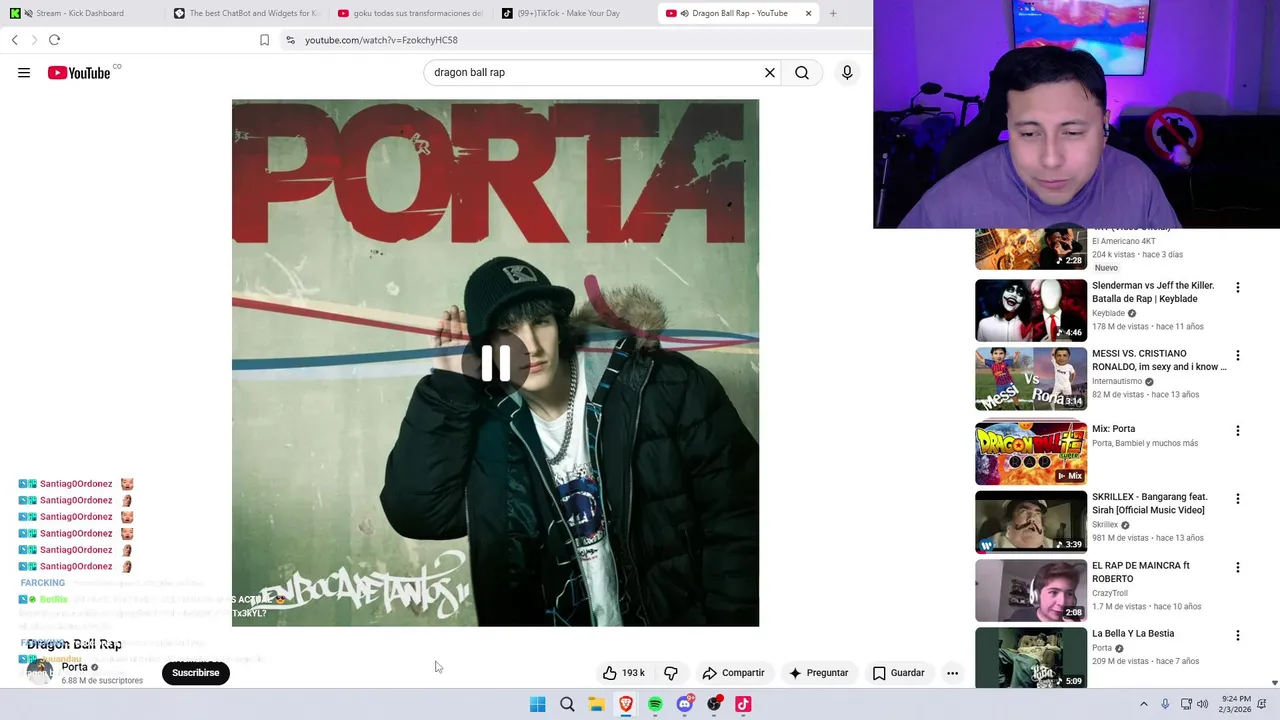
Task: Go back in browser history
Action: click(x=15, y=40)
